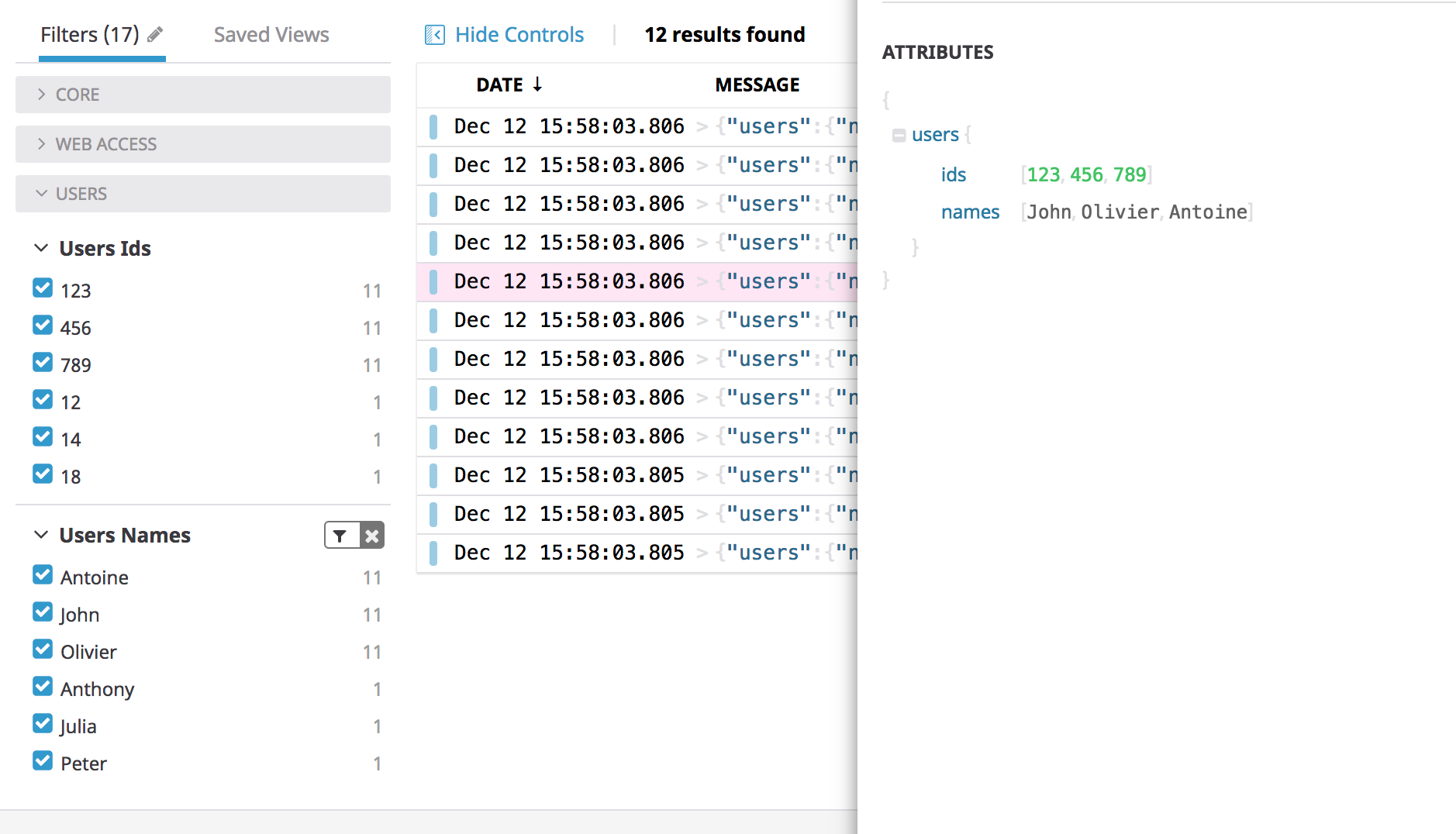
Task: Click the blue status bar of the highlighted log row
Action: point(433,281)
